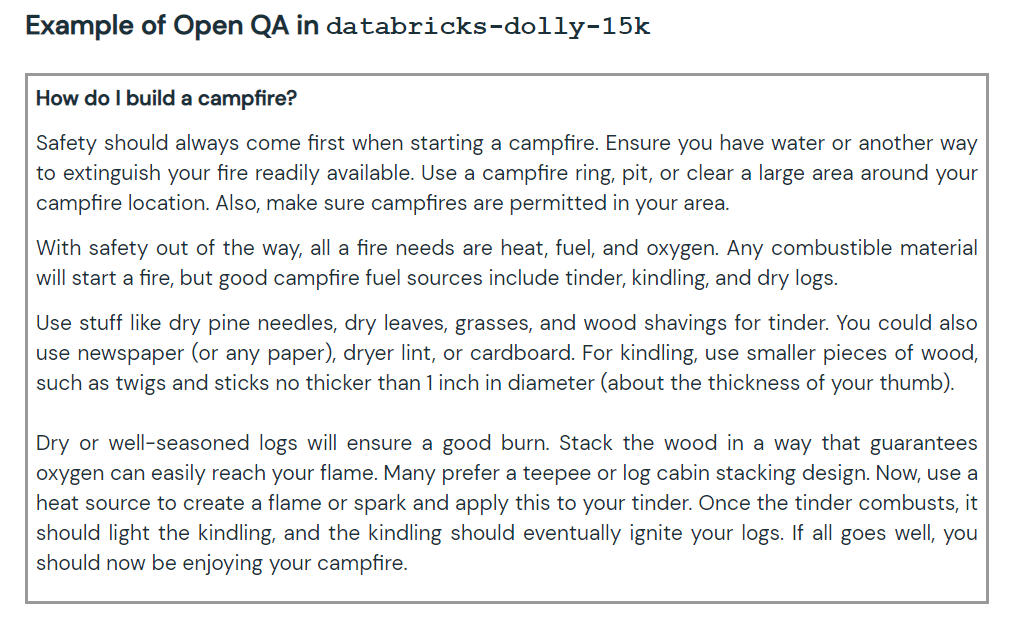Click 'tinder, kindling, and dry logs' phrase
This screenshot has height=618, width=1012.
click(702, 278)
